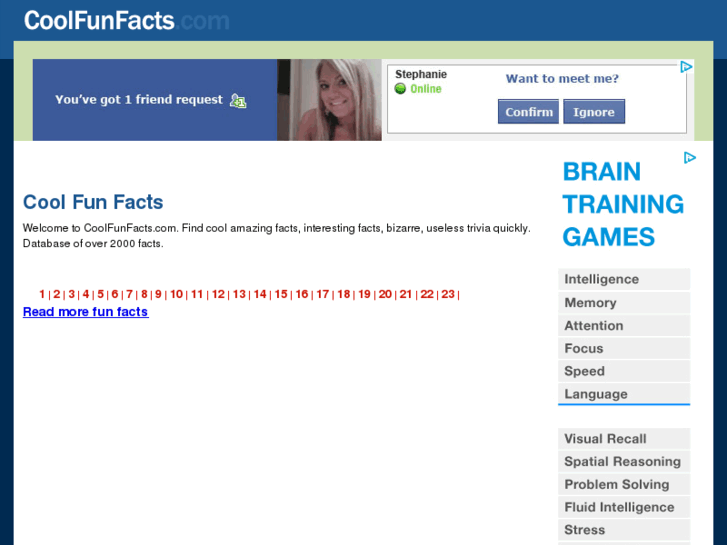727x545 pixels.
Task: Click the 'Want to meet me?' text
Action: (562, 78)
